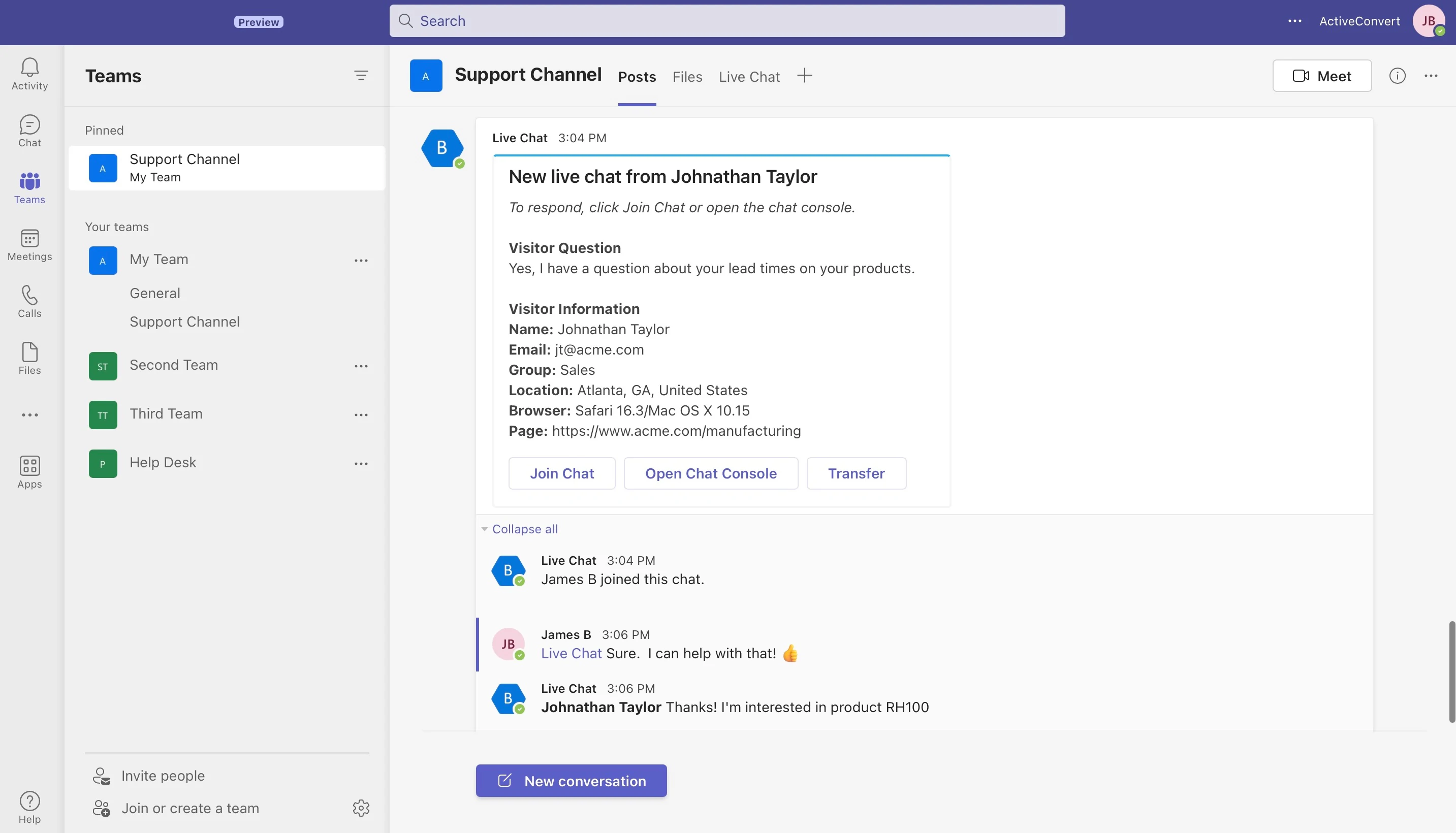Screen dimensions: 1456x833
Task: Select the Calls icon in sidebar
Action: [29, 300]
